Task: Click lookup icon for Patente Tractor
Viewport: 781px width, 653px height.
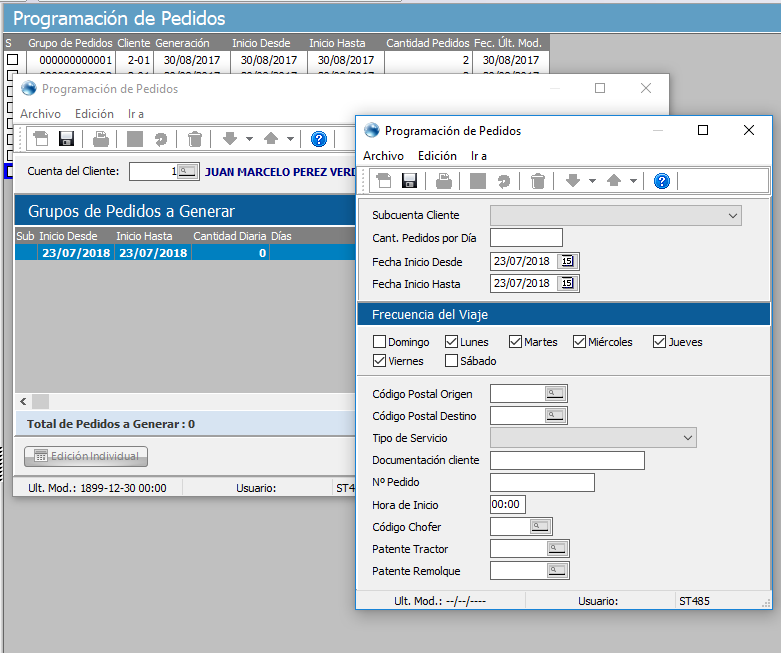Action: (557, 549)
